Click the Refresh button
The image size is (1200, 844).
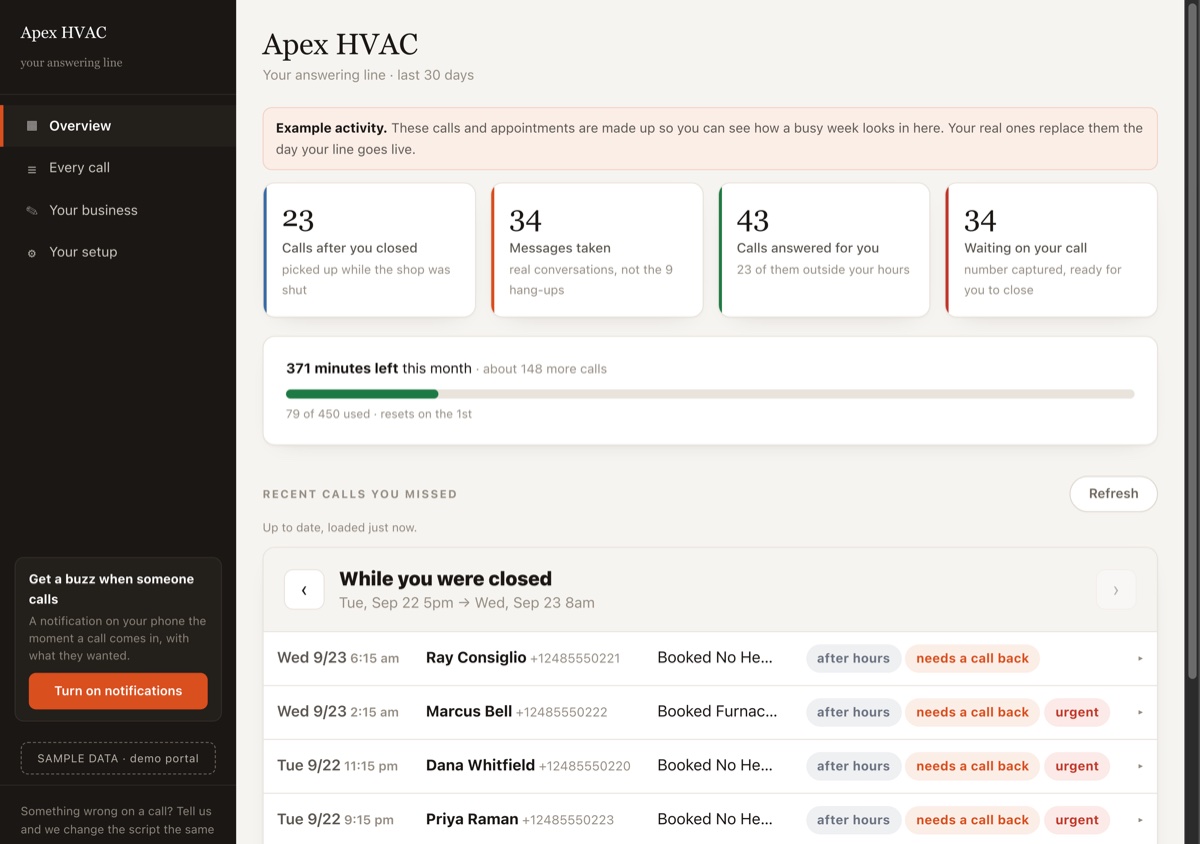[1113, 494]
